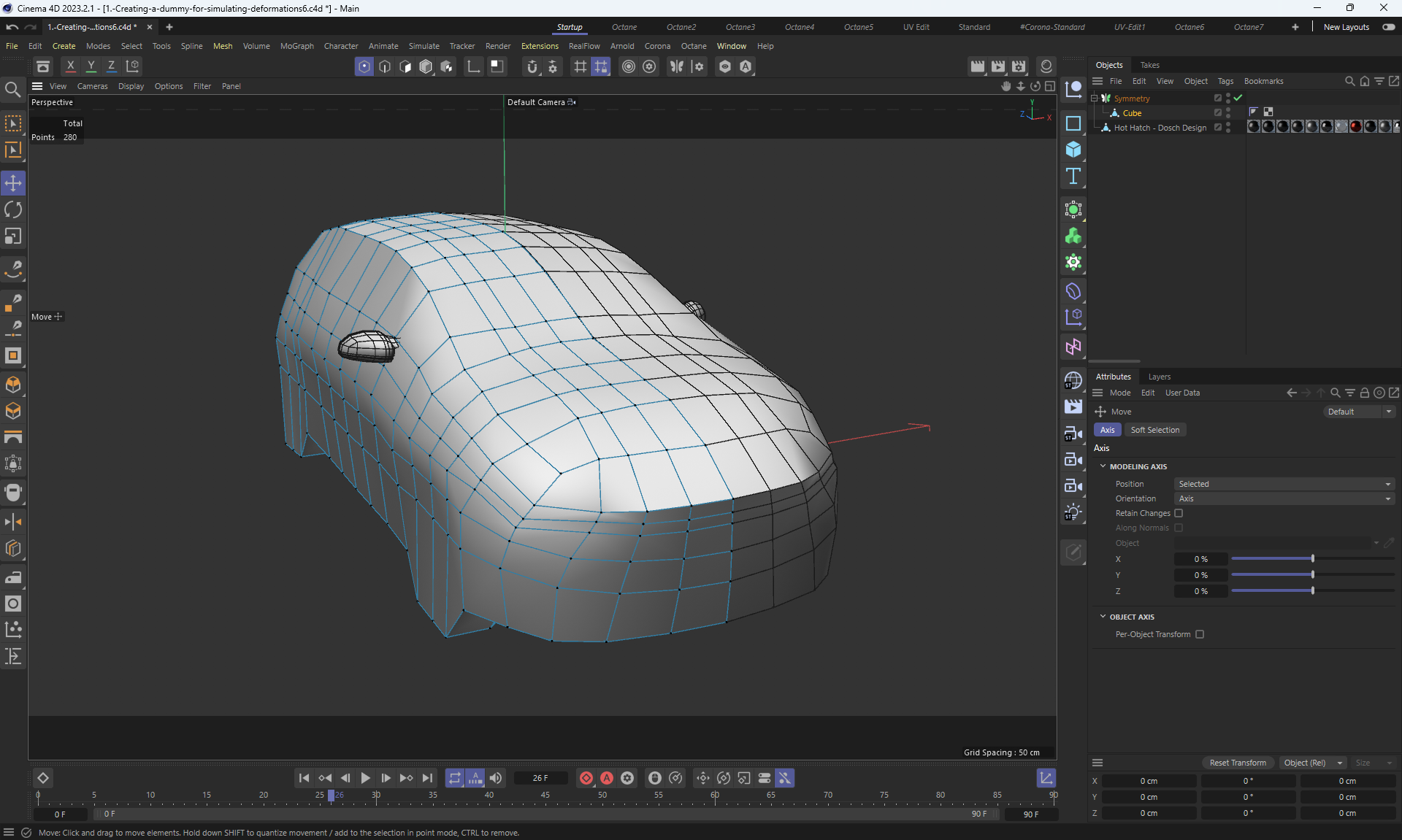
Task: Click the Text spline tool icon
Action: (1073, 177)
